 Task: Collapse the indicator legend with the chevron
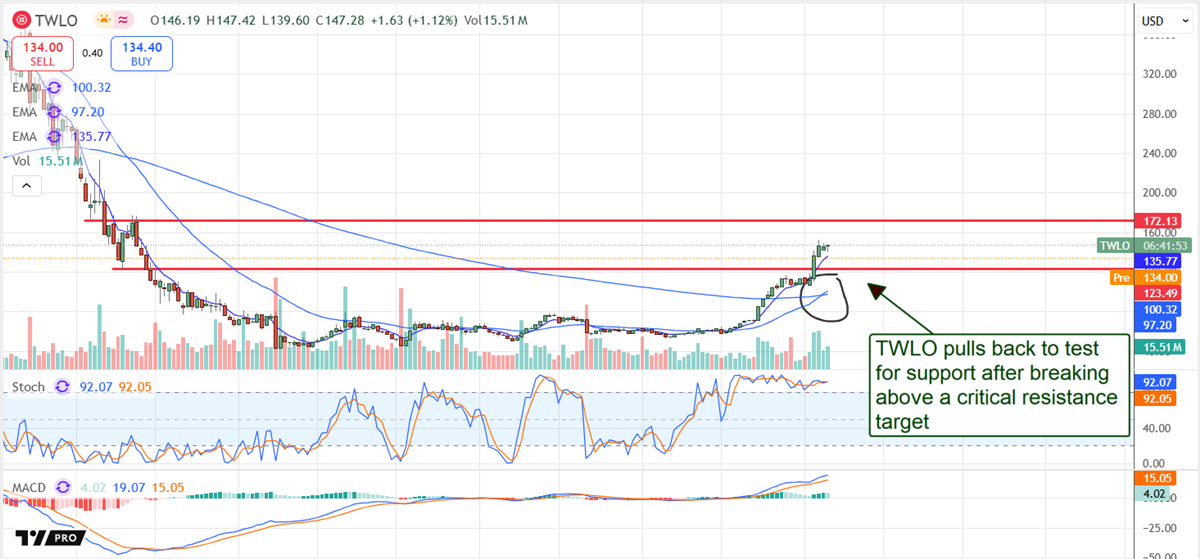[x=27, y=185]
